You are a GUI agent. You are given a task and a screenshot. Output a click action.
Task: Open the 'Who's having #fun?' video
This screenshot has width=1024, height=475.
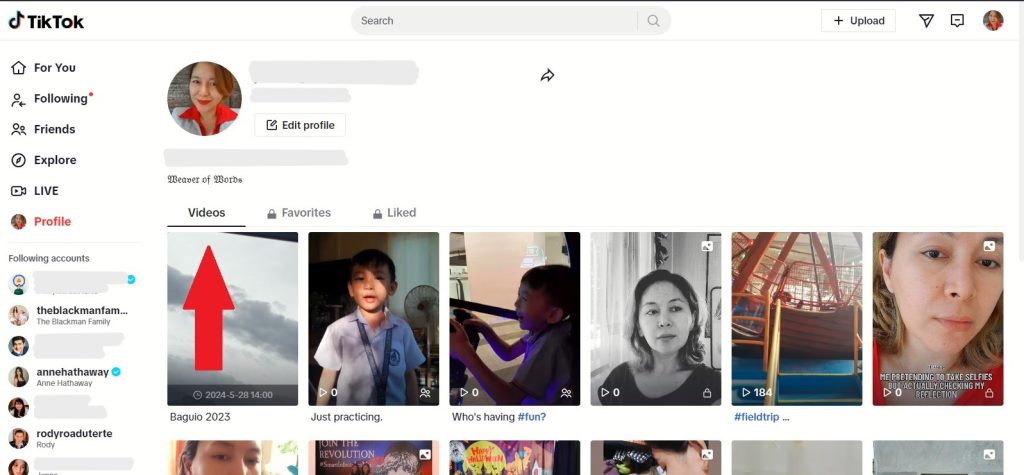515,319
